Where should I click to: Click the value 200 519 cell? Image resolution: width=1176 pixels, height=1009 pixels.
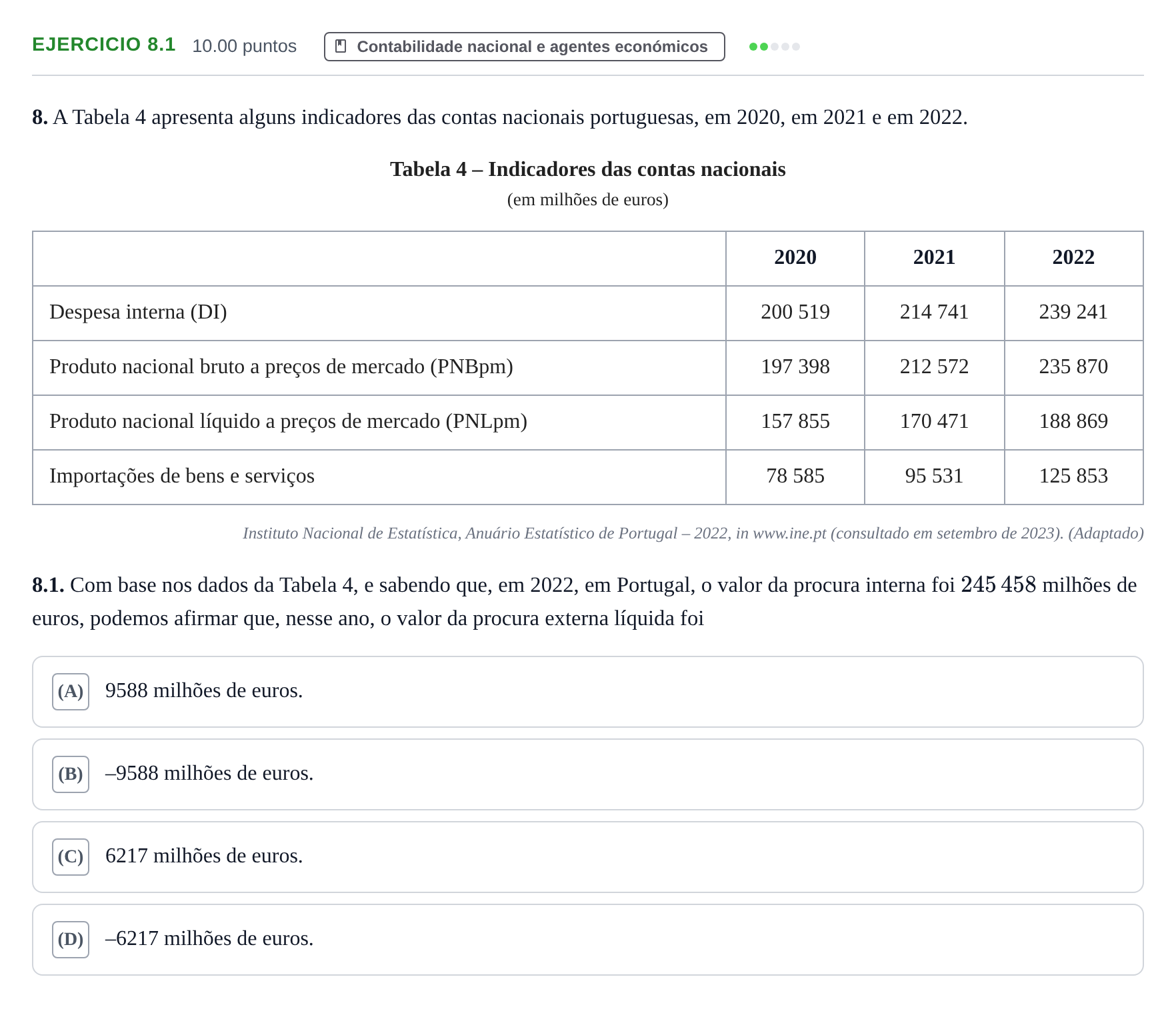pos(795,313)
